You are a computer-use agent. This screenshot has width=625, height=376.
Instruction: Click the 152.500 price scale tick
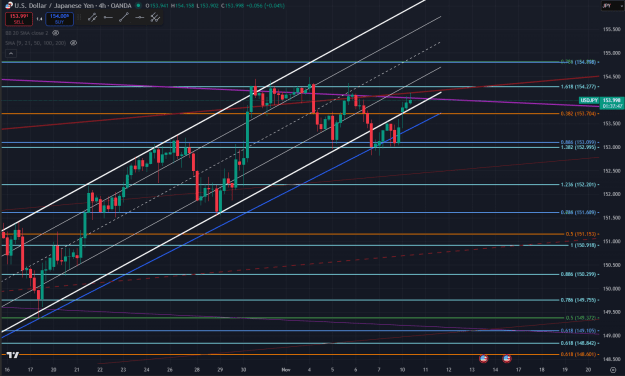(611, 171)
